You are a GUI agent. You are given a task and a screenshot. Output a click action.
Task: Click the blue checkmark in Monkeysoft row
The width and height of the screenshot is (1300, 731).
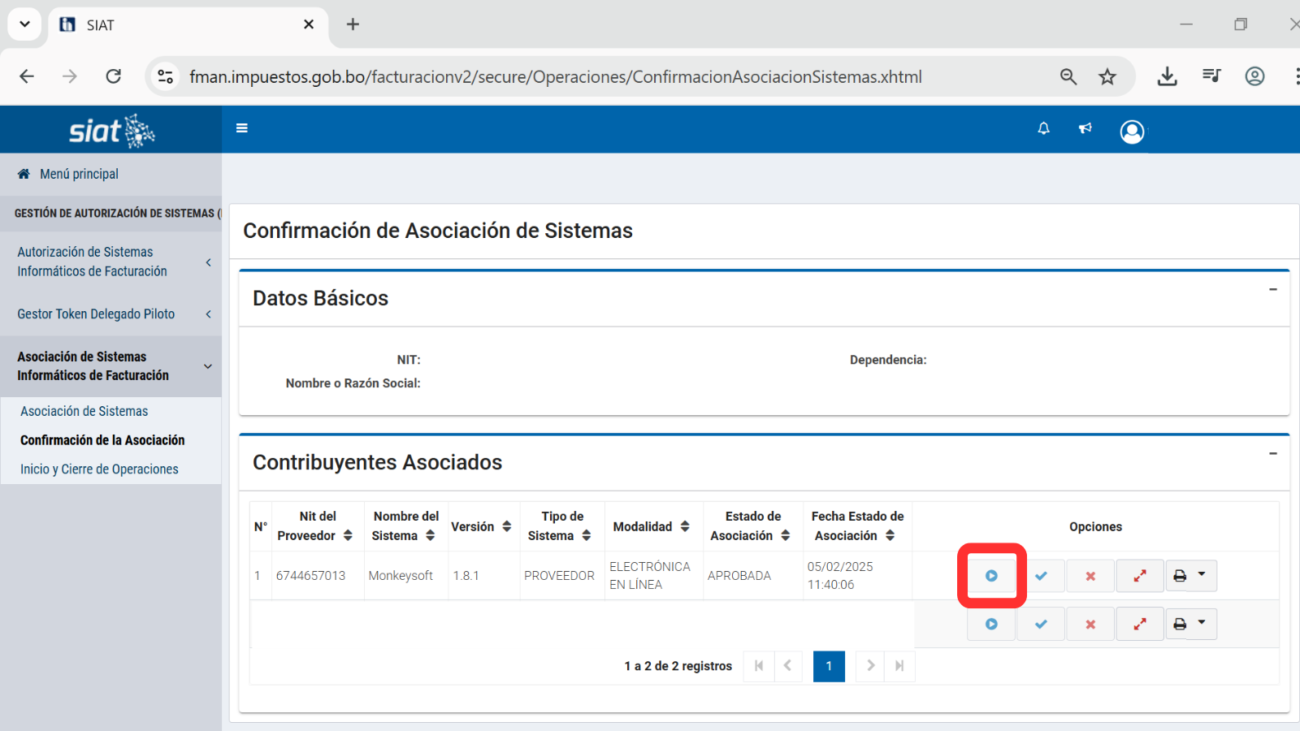[x=1041, y=576]
